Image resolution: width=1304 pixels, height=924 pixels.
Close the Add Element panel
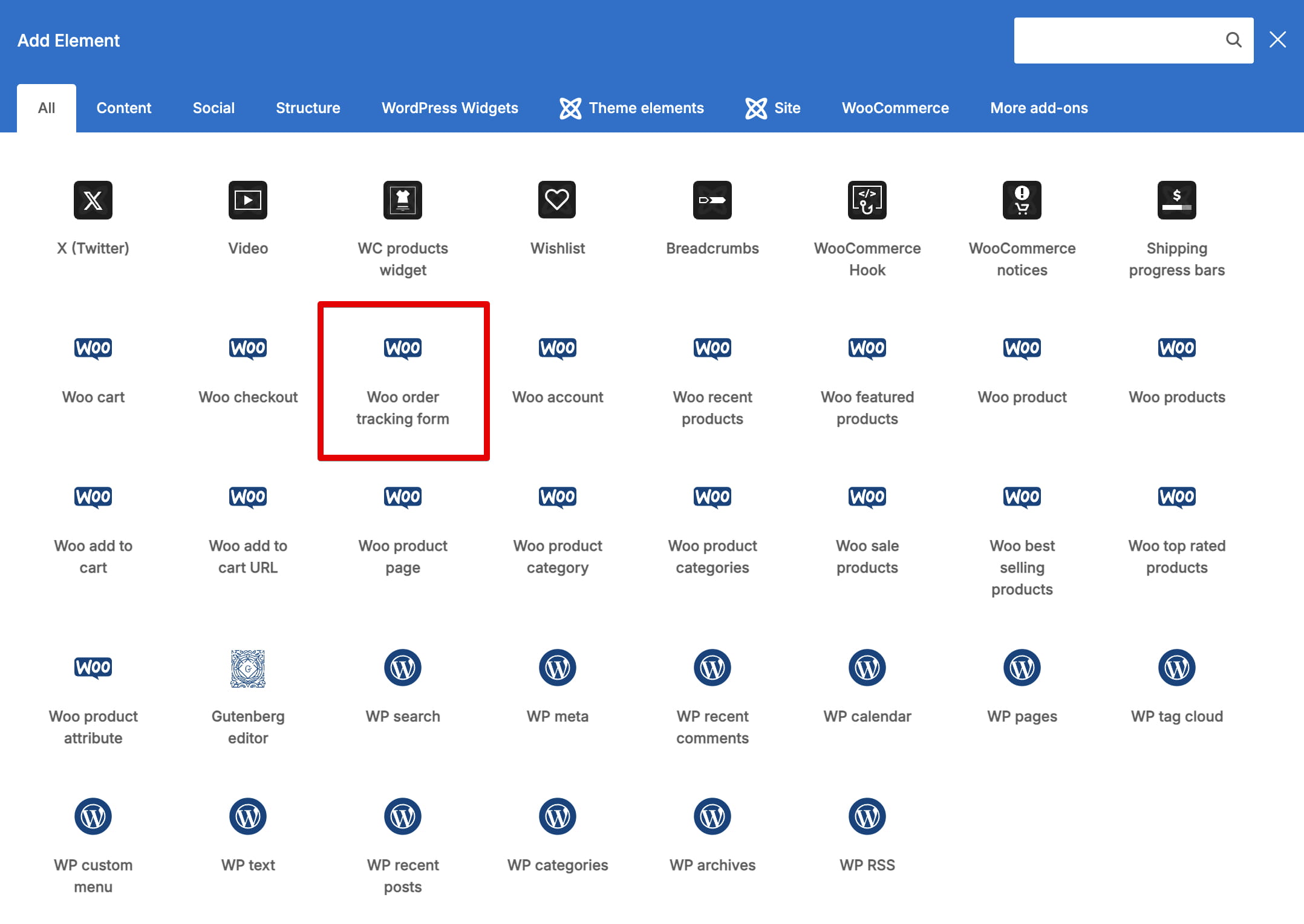coord(1278,40)
